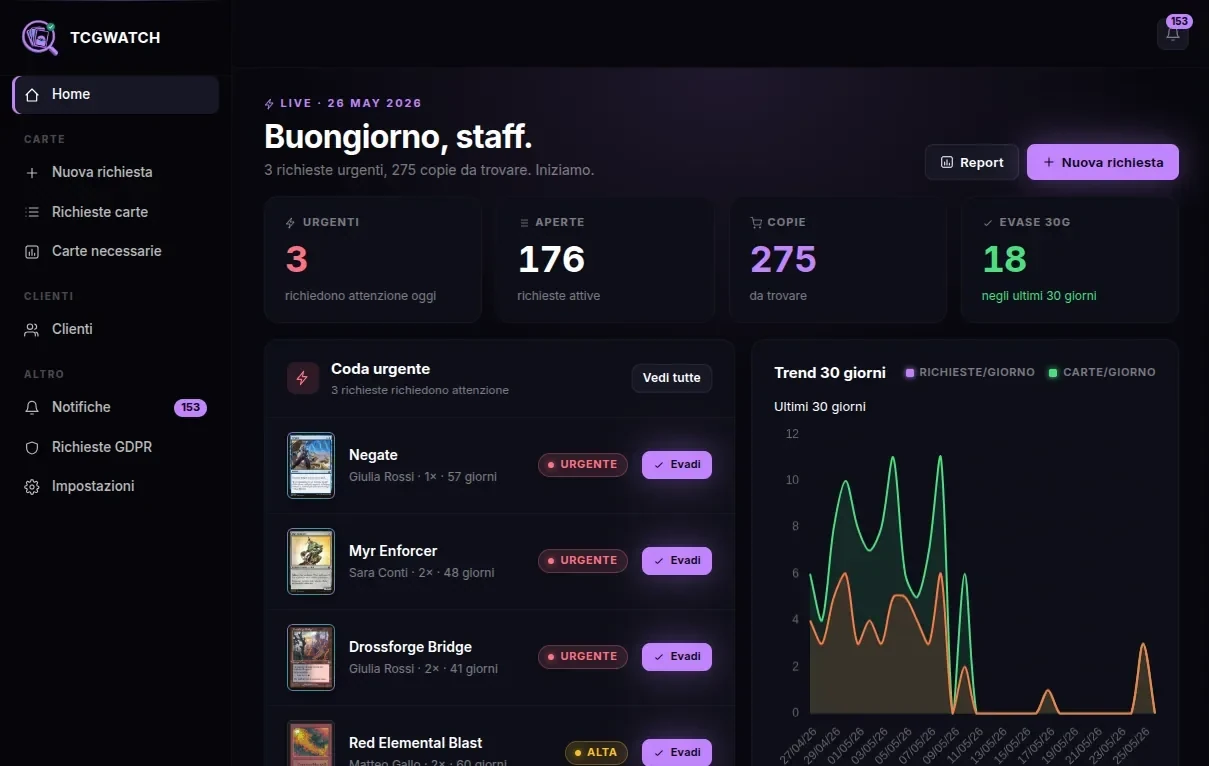Image resolution: width=1209 pixels, height=766 pixels.
Task: Open Richieste GDPR page
Action: (x=116, y=447)
